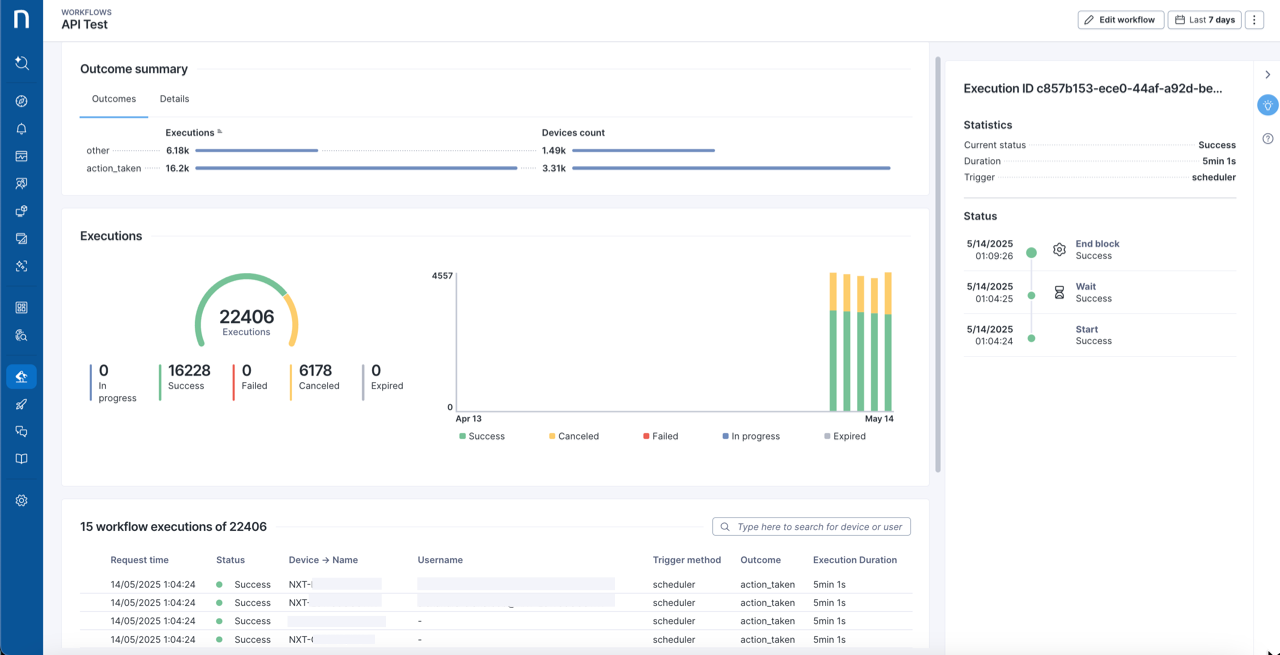
Task: Toggle the Canceled legend in the chart
Action: [573, 436]
